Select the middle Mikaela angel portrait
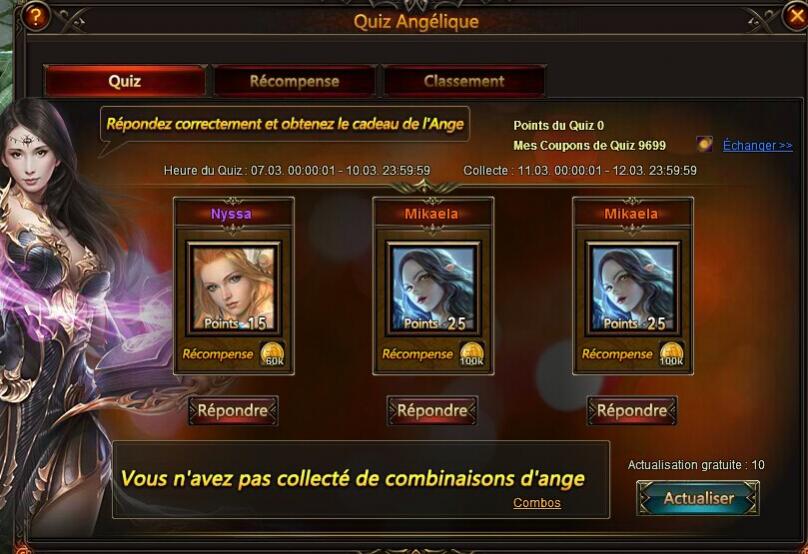The image size is (808, 554). point(433,289)
